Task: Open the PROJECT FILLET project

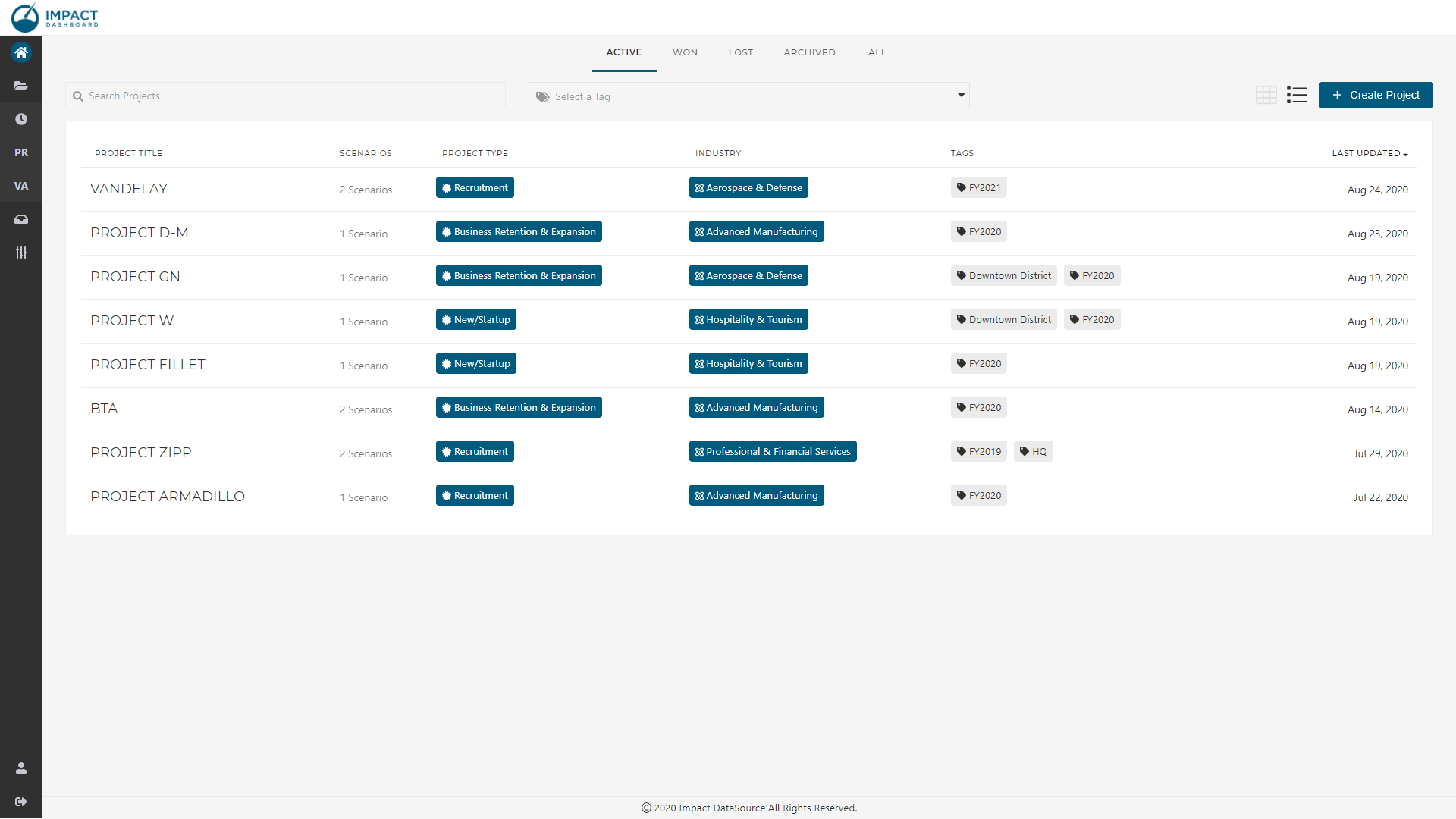Action: tap(148, 365)
